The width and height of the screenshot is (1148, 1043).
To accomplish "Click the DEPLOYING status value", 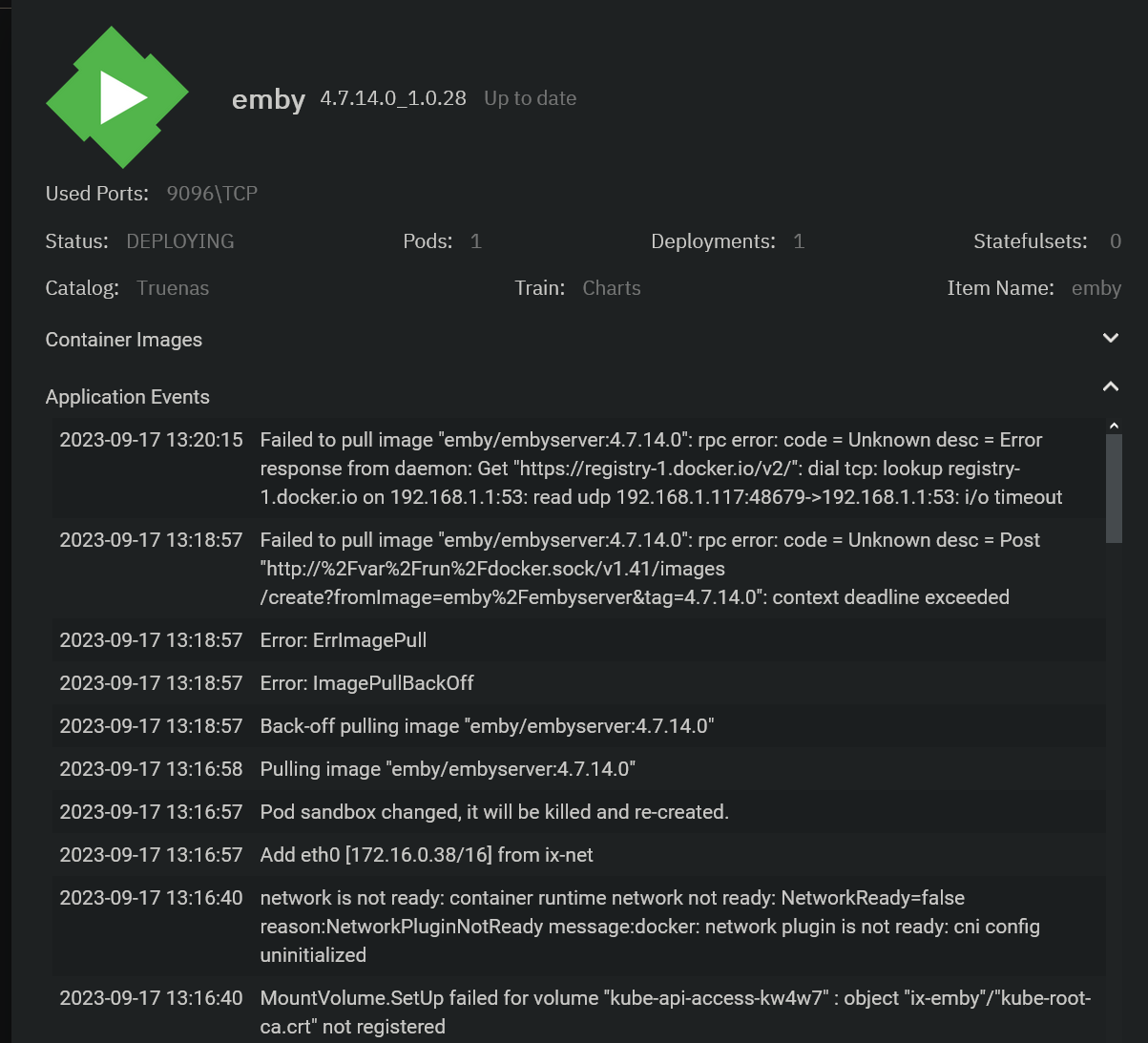I will click(180, 241).
